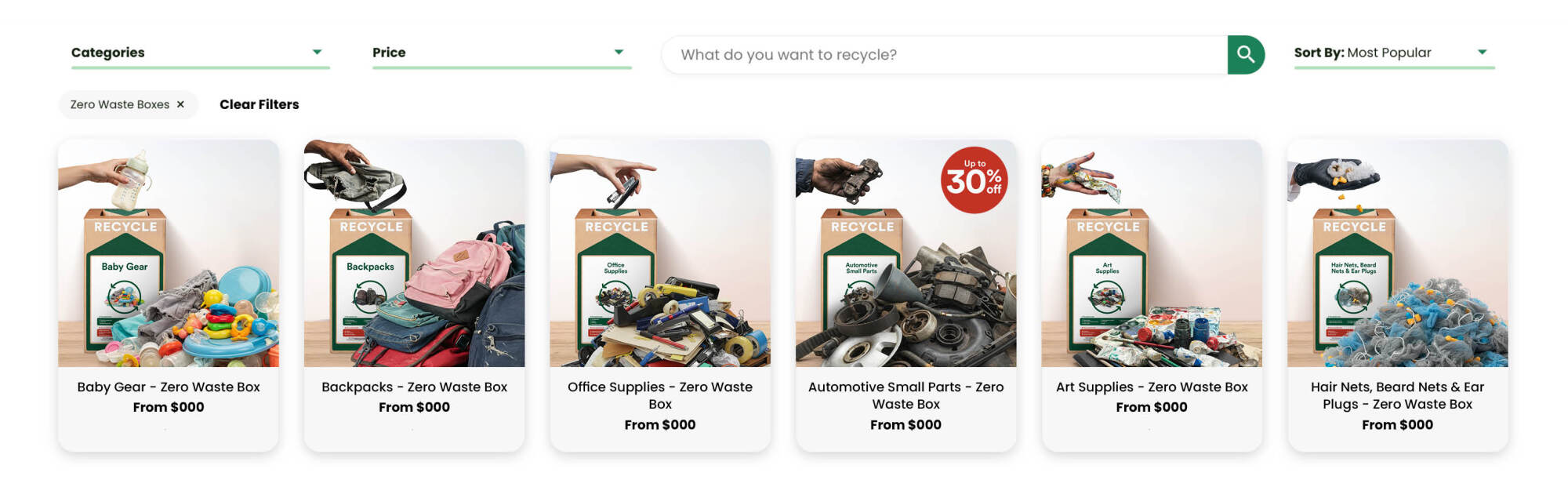Focus the 'What do you want to recycle?' field
Image resolution: width=1568 pixels, height=487 pixels.
pos(945,55)
